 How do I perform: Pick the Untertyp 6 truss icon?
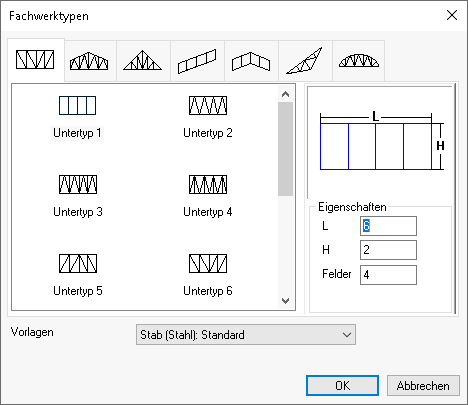point(208,264)
